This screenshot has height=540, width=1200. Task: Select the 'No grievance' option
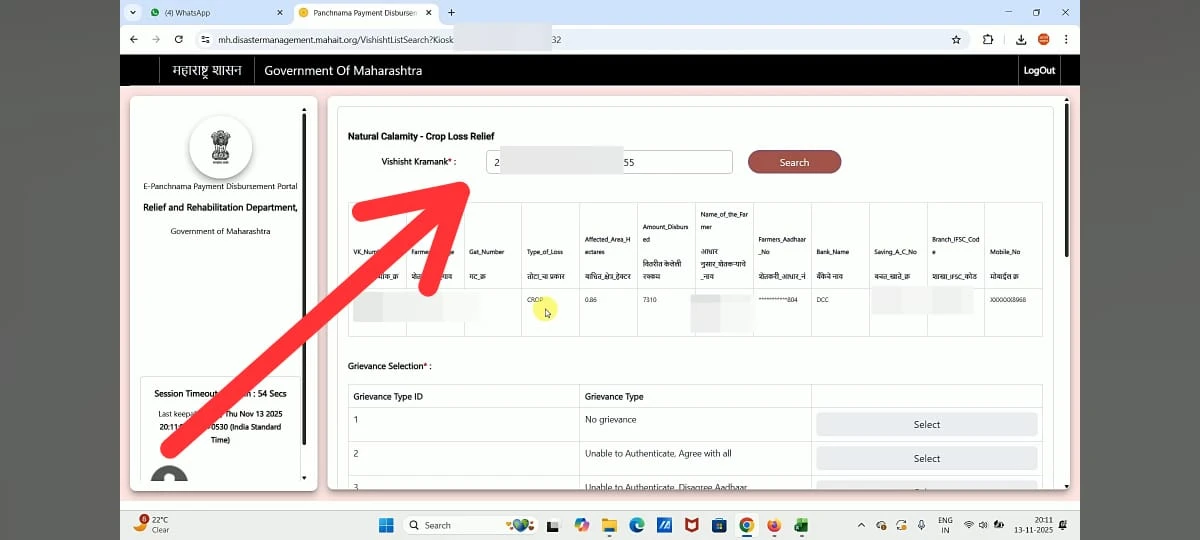point(926,424)
